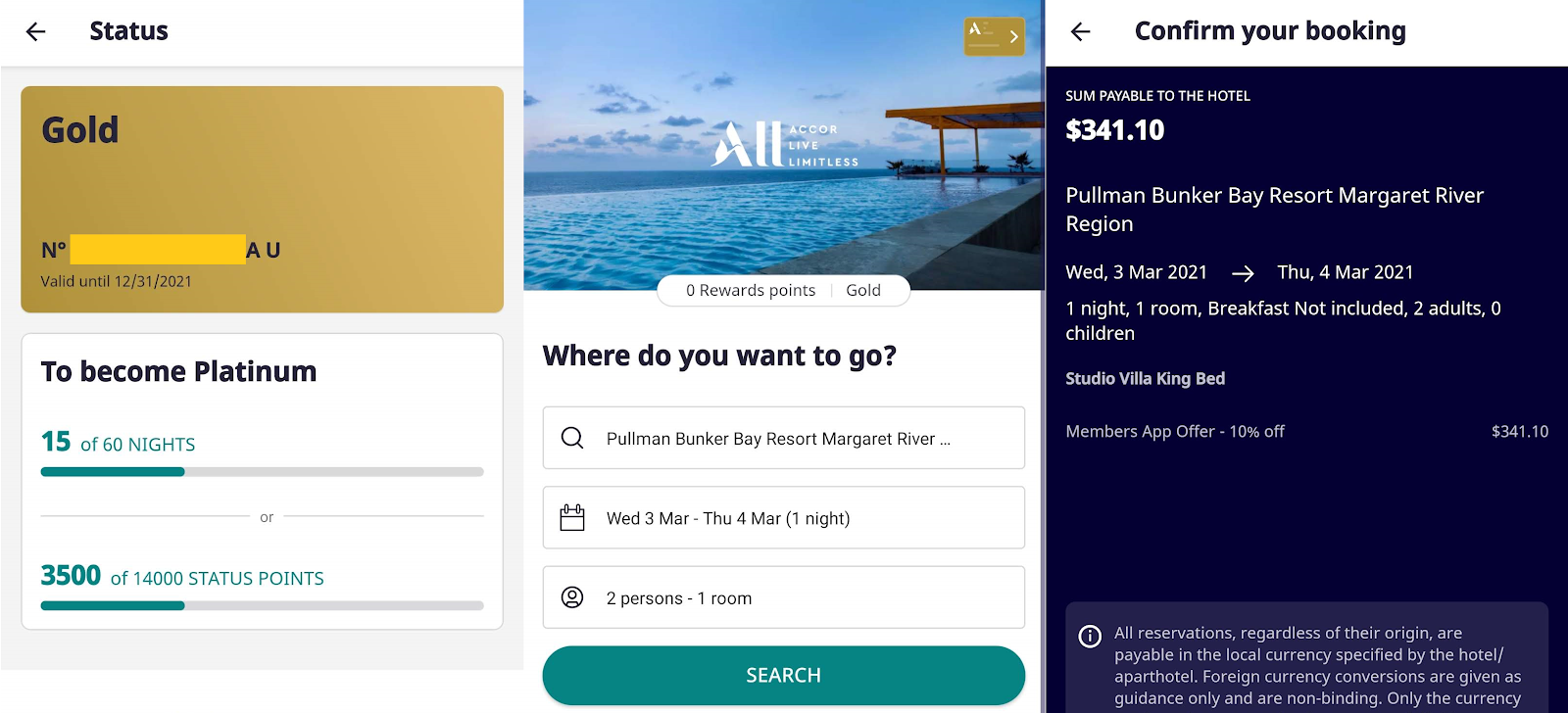
Task: Change 2 persons - 1 room selection
Action: [x=784, y=597]
